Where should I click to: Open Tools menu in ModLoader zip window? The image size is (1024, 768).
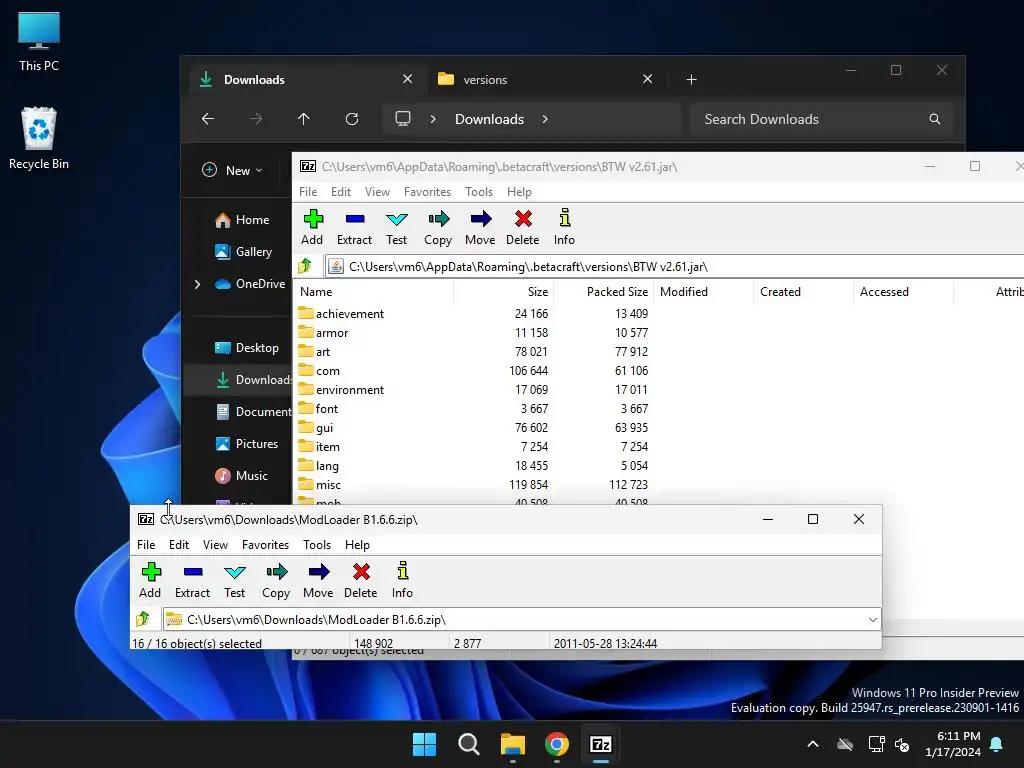coord(317,545)
